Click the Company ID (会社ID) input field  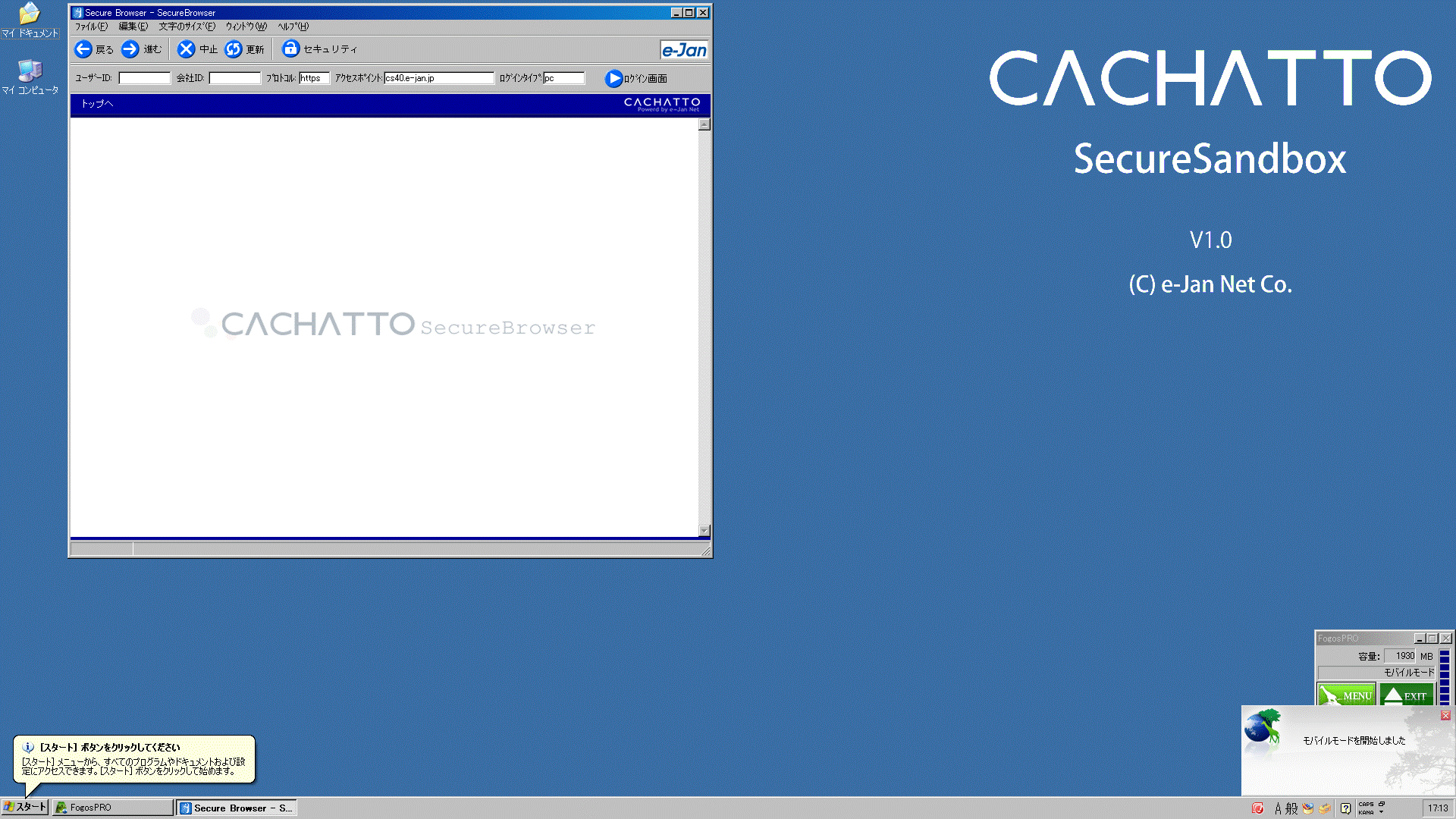pyautogui.click(x=234, y=78)
